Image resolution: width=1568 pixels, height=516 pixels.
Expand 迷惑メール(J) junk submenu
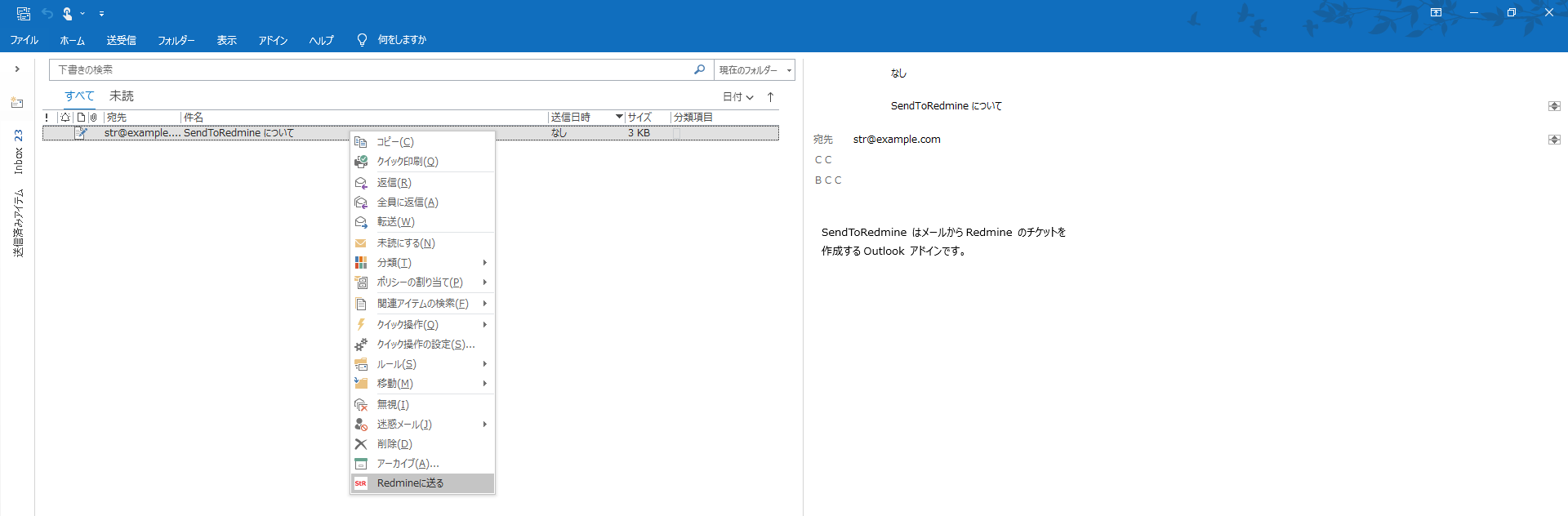422,425
